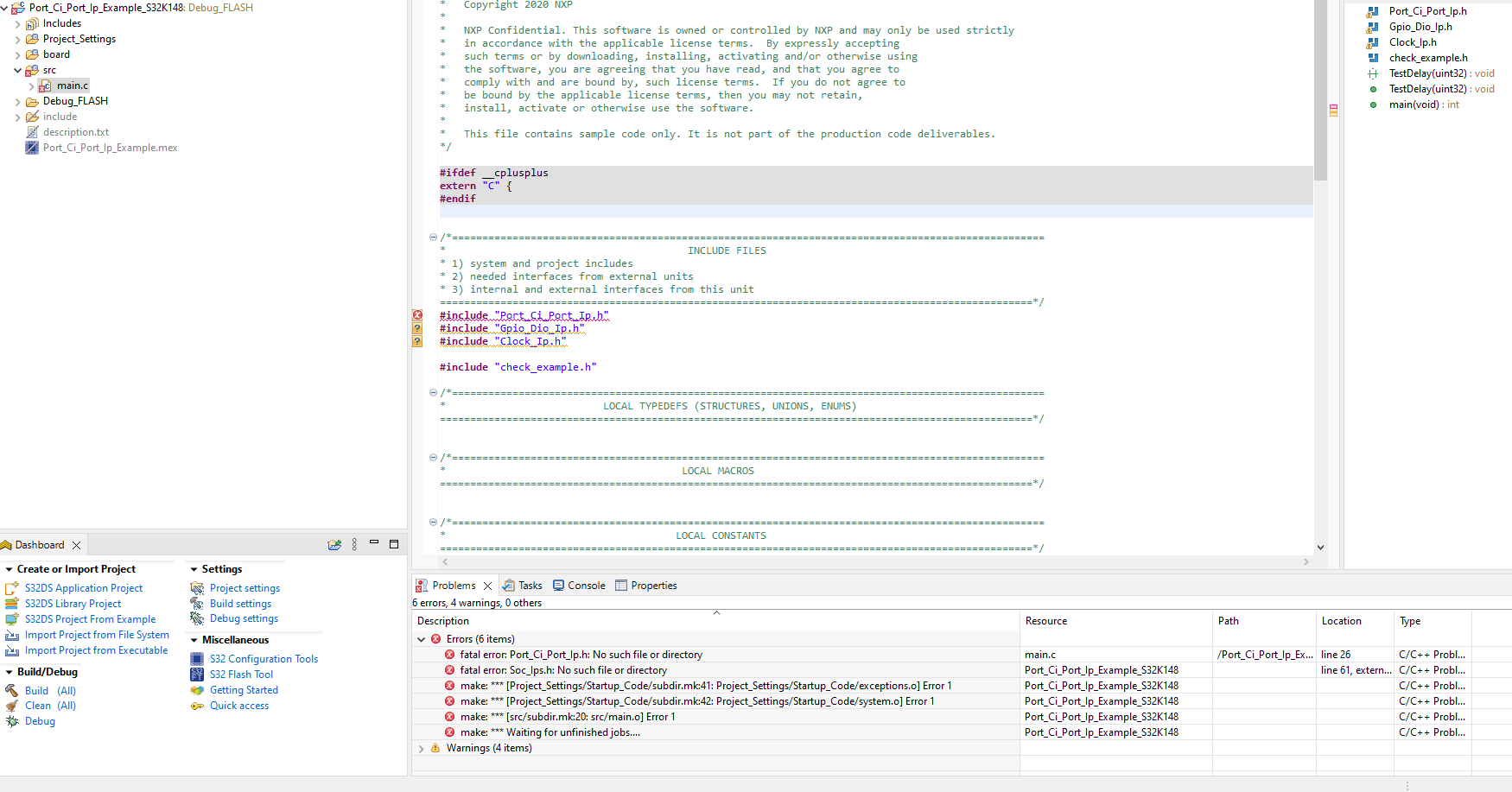Open Project settings link
This screenshot has width=1512, height=792.
(245, 588)
